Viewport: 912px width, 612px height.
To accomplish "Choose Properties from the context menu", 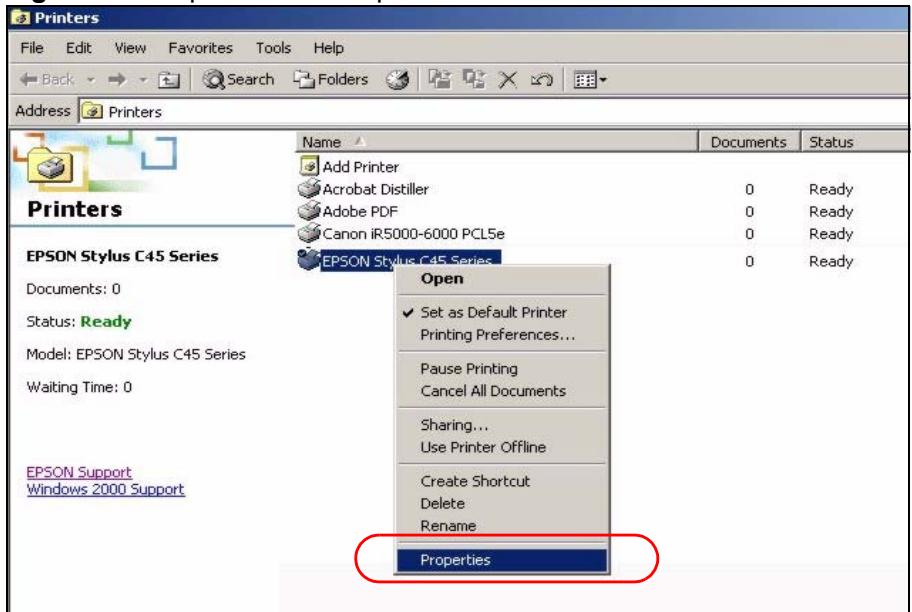I will coord(503,560).
